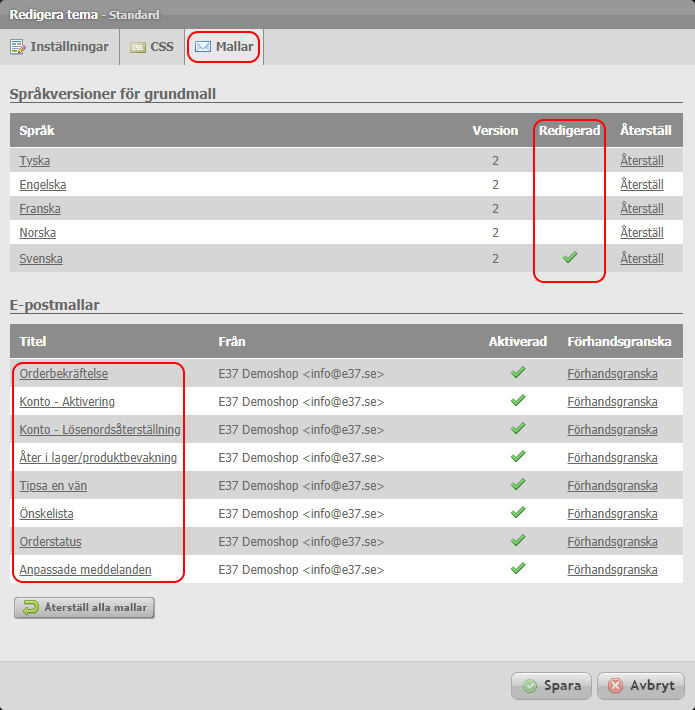
Task: Click Förhandsgranska for Konto - Aktivering
Action: tap(612, 402)
